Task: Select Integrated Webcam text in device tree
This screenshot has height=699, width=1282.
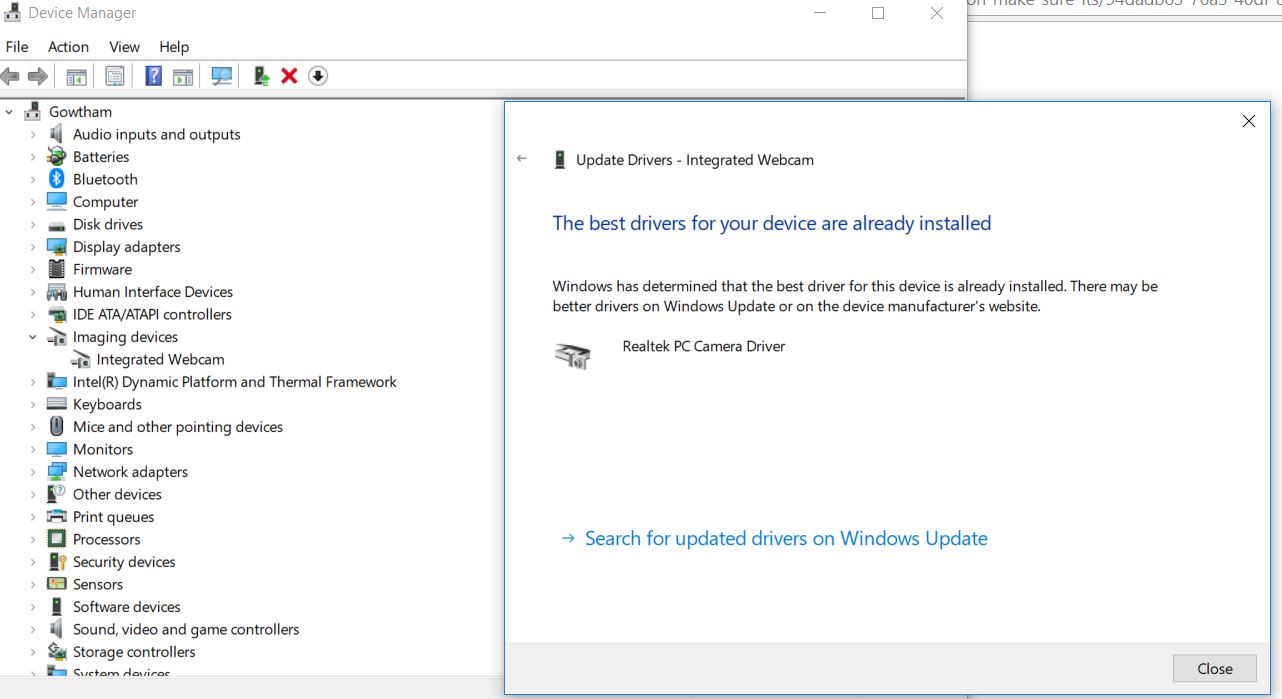Action: 160,359
